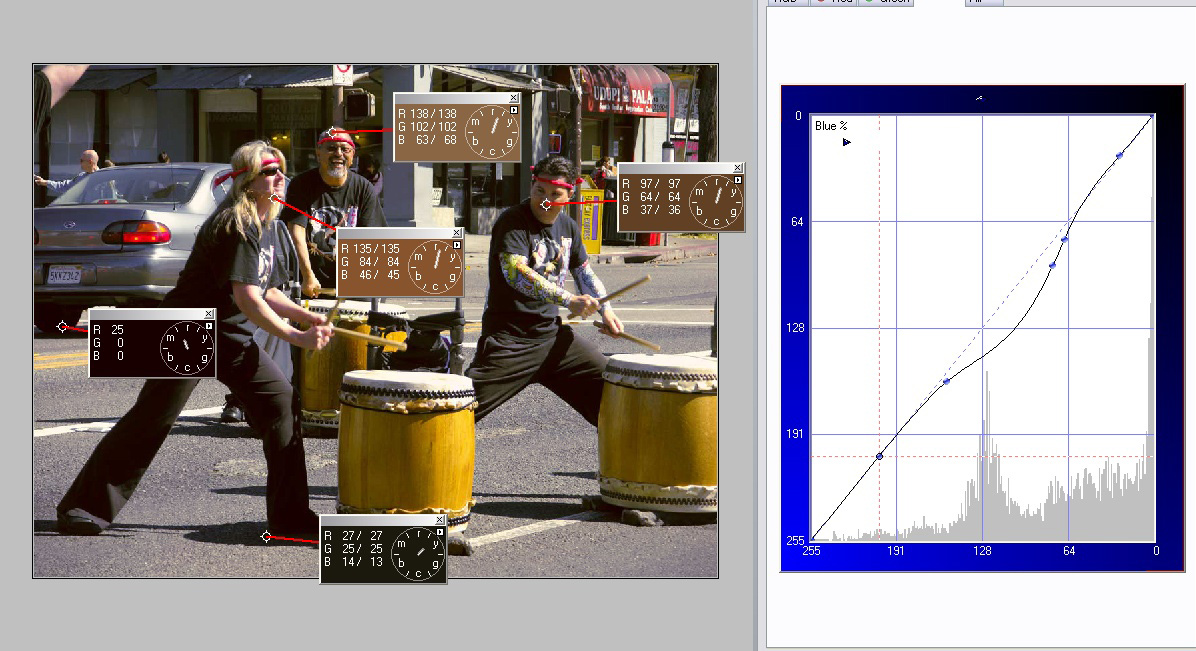Click the tall histogram peak in the curve graph
1196x651 pixels.
point(987,456)
